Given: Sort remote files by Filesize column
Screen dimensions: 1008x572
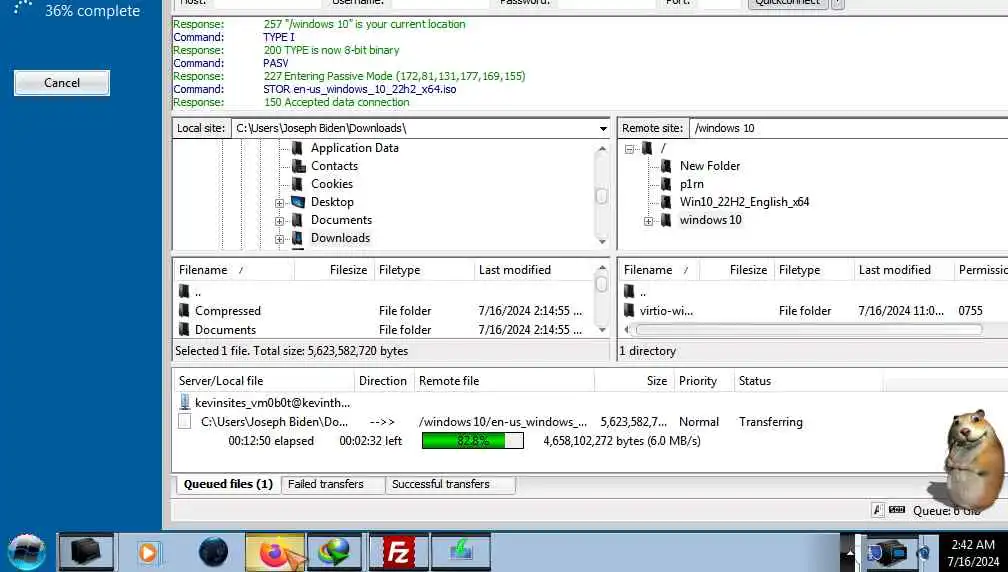Looking at the screenshot, I should (x=737, y=270).
